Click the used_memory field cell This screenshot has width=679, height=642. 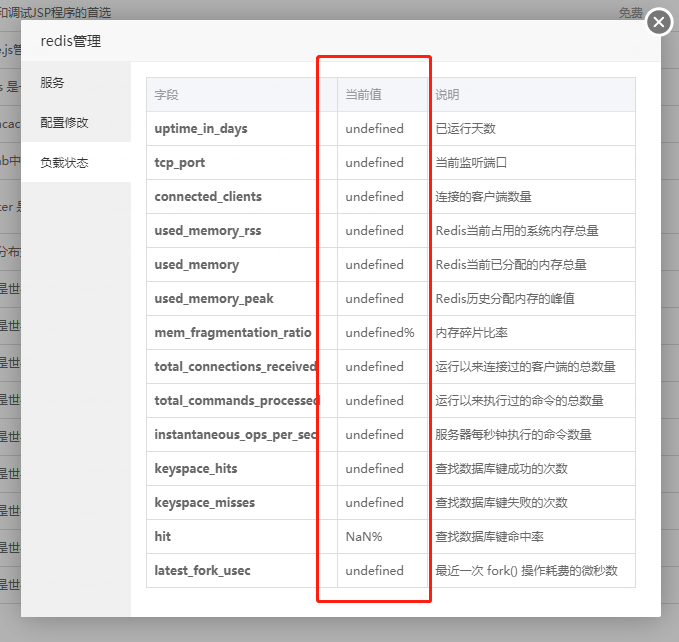coord(242,265)
